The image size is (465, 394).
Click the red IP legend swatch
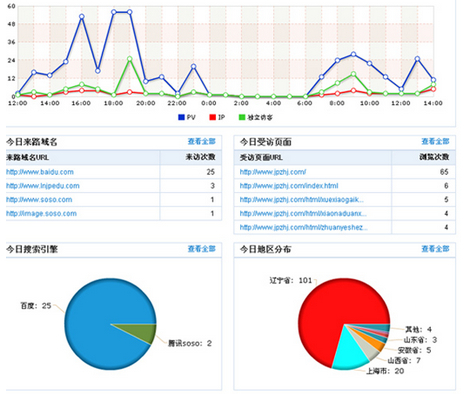click(x=212, y=117)
